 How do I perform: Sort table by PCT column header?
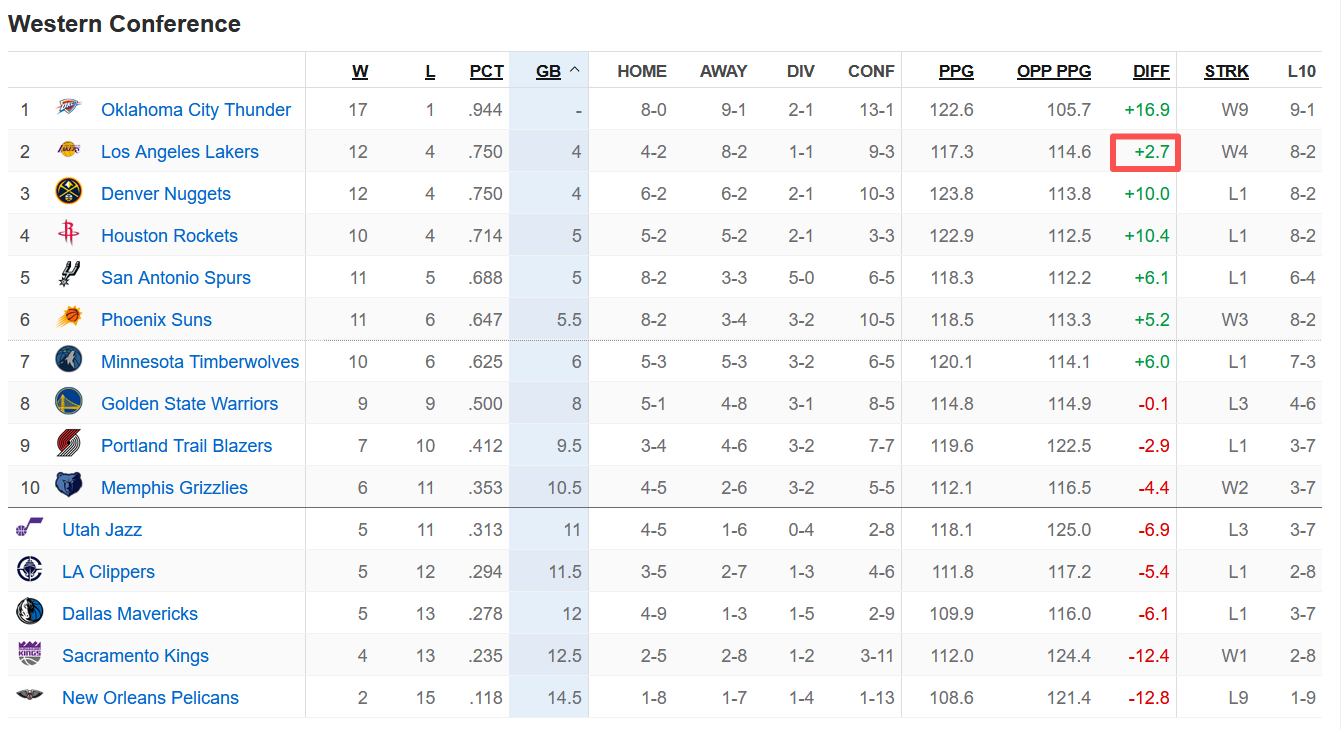pyautogui.click(x=487, y=71)
